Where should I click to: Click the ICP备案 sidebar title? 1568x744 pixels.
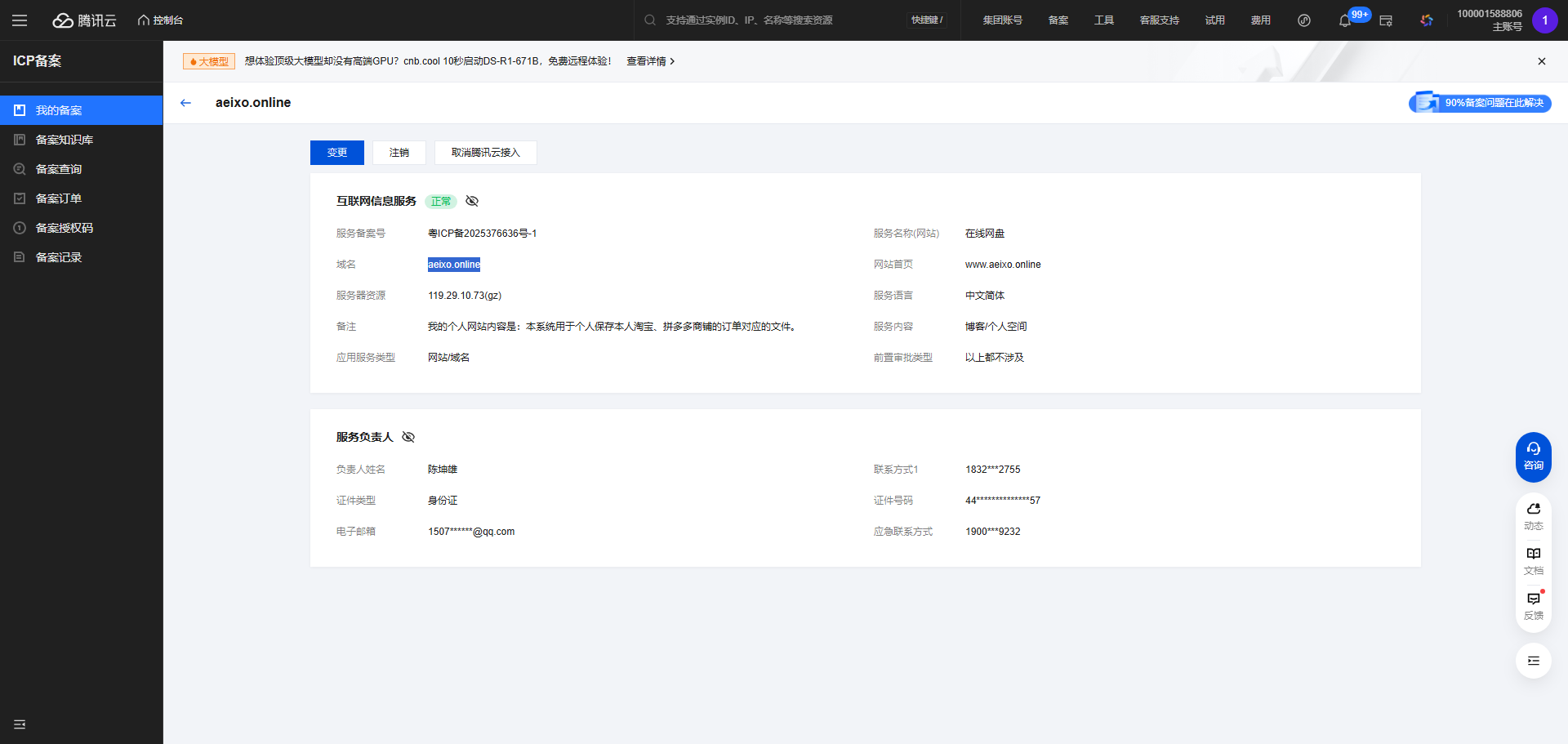(x=37, y=61)
